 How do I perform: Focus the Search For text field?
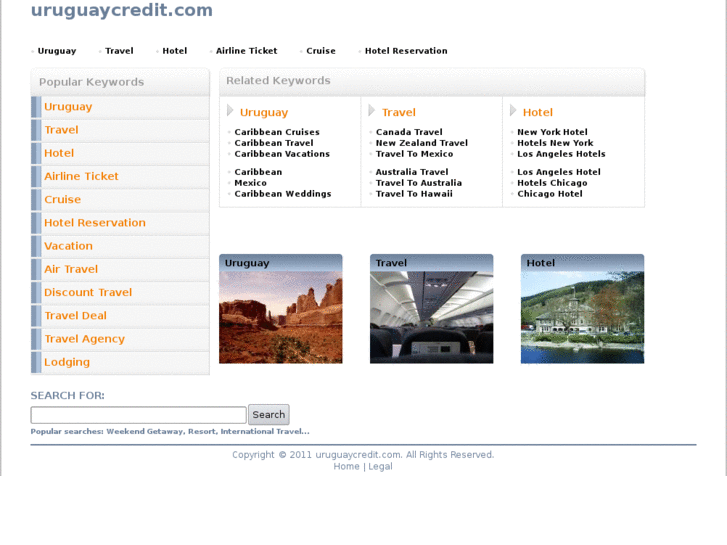coord(138,415)
